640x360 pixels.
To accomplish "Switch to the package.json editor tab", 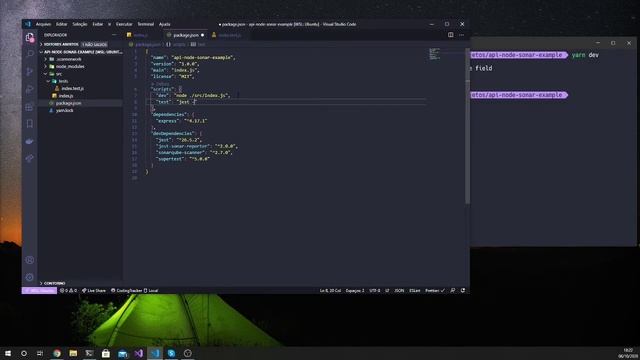I will (x=185, y=35).
